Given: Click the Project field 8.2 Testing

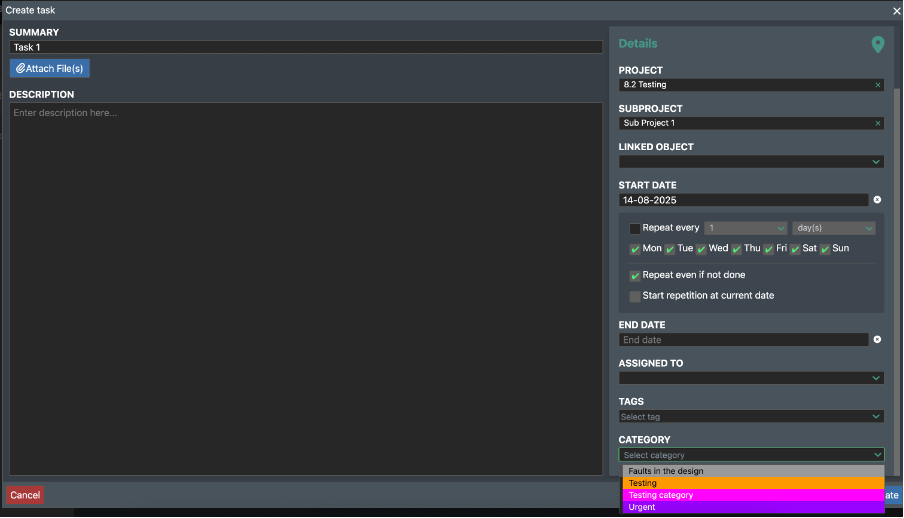Looking at the screenshot, I should [x=751, y=85].
